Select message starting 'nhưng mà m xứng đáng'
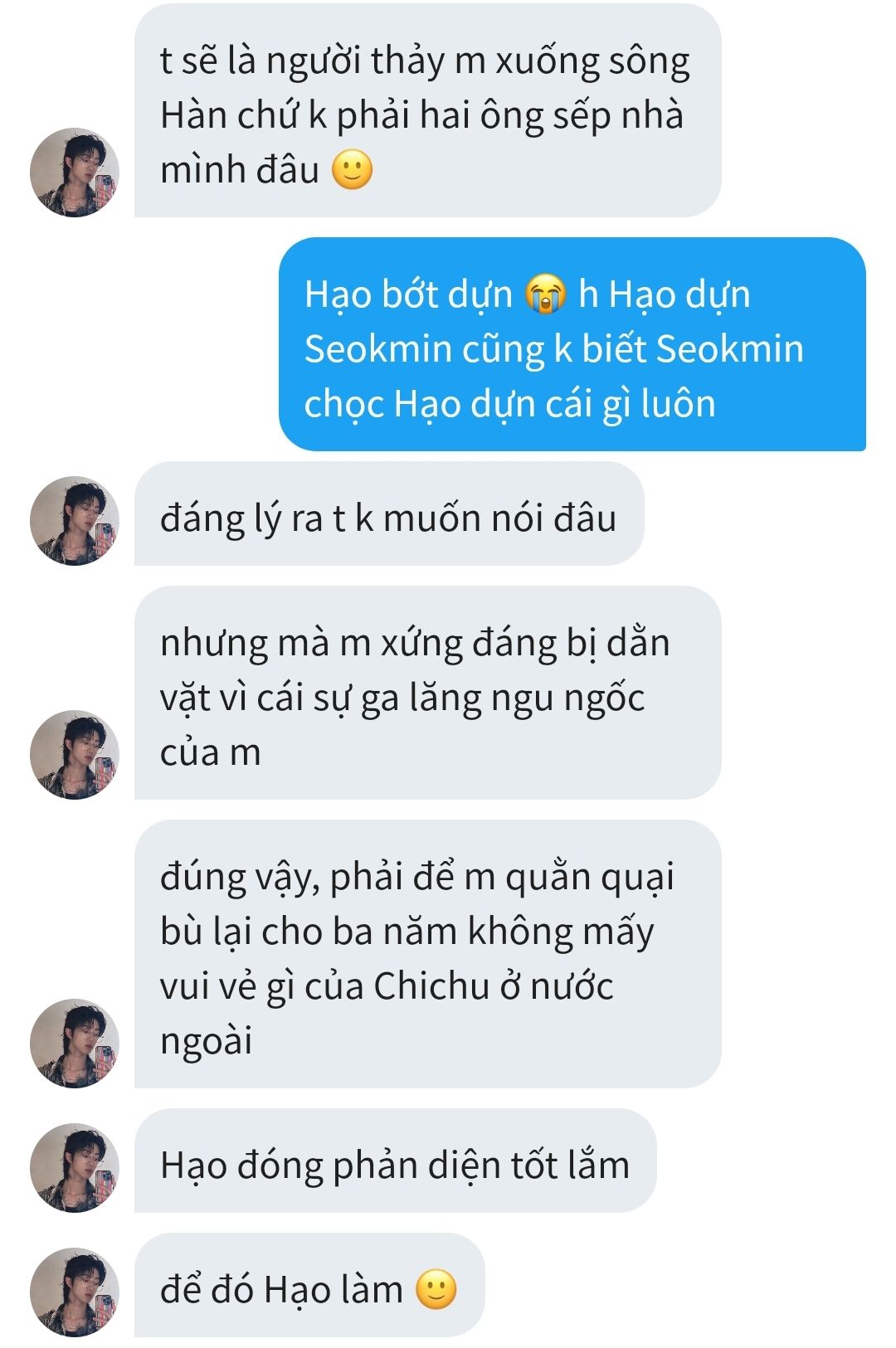This screenshot has height=1348, width=896. point(428,693)
